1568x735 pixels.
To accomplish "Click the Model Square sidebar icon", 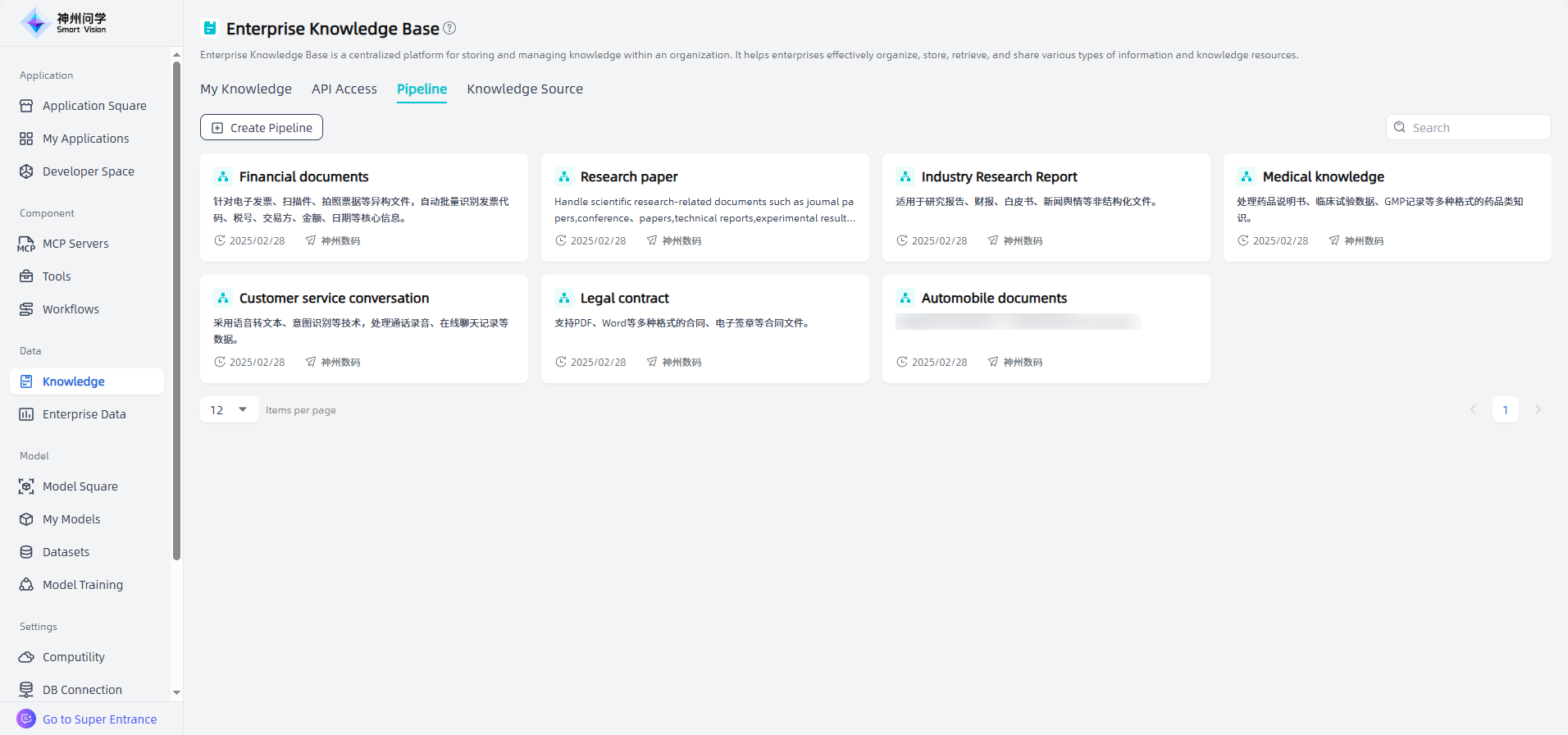I will pos(26,486).
